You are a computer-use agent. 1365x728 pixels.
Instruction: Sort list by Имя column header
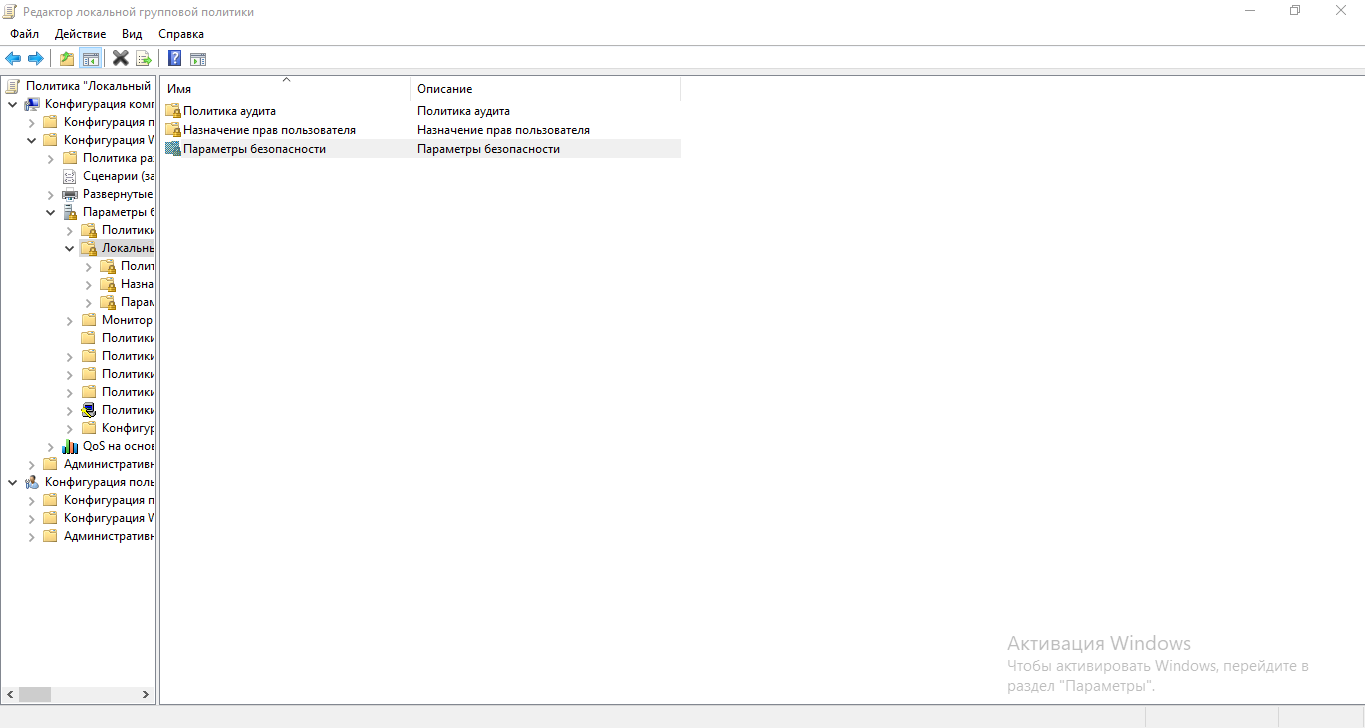[x=285, y=89]
